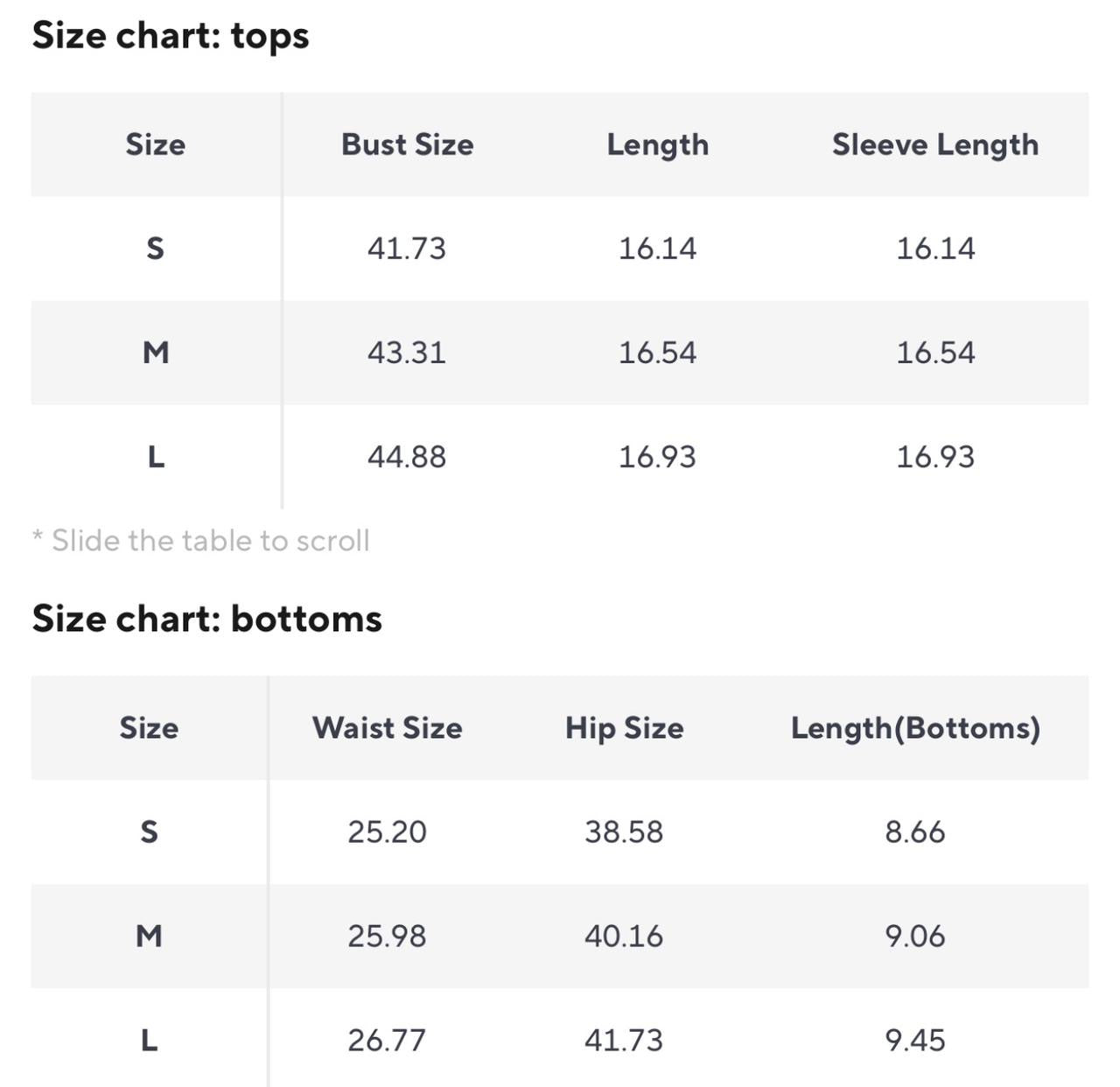This screenshot has width=1120, height=1087.
Task: Select size L row in tops chart
Action: pos(155,457)
